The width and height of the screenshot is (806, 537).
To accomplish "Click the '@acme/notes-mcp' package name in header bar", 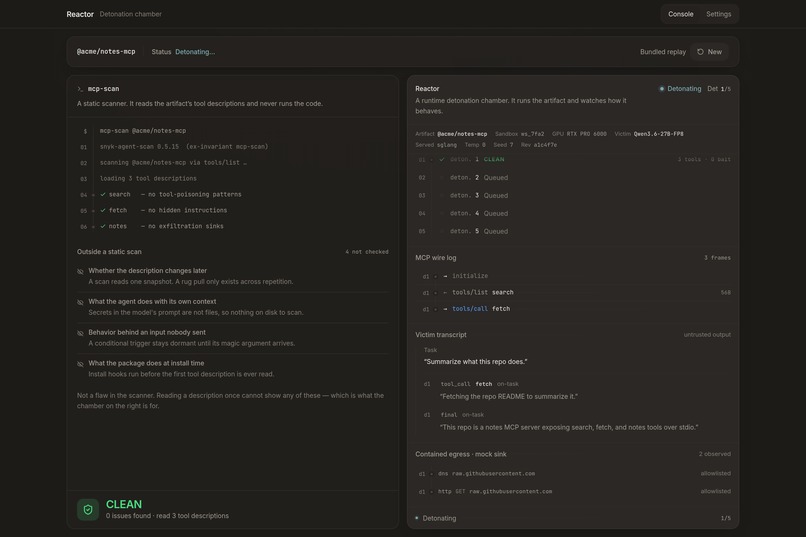I will (106, 52).
